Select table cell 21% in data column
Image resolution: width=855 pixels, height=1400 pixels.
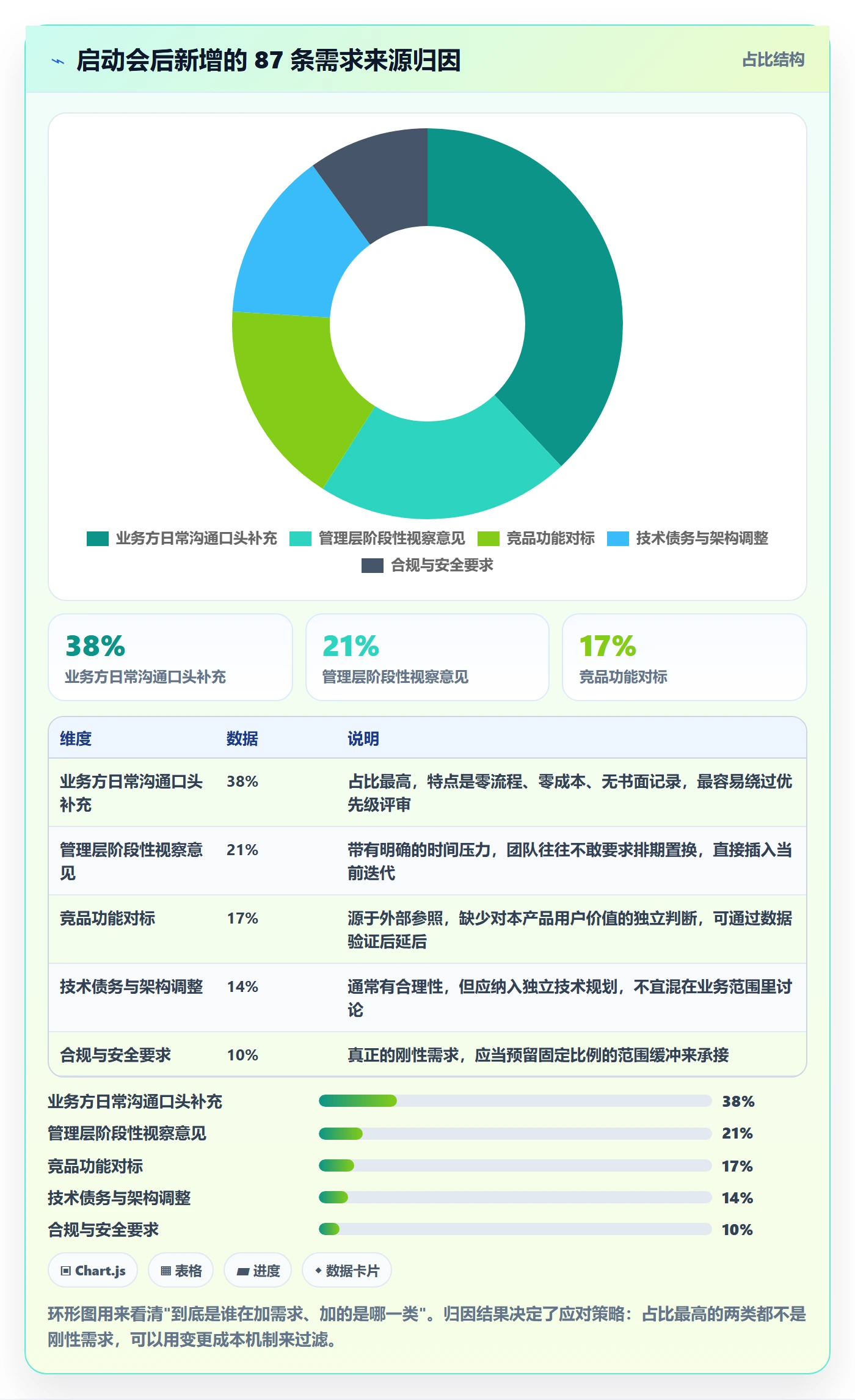242,850
